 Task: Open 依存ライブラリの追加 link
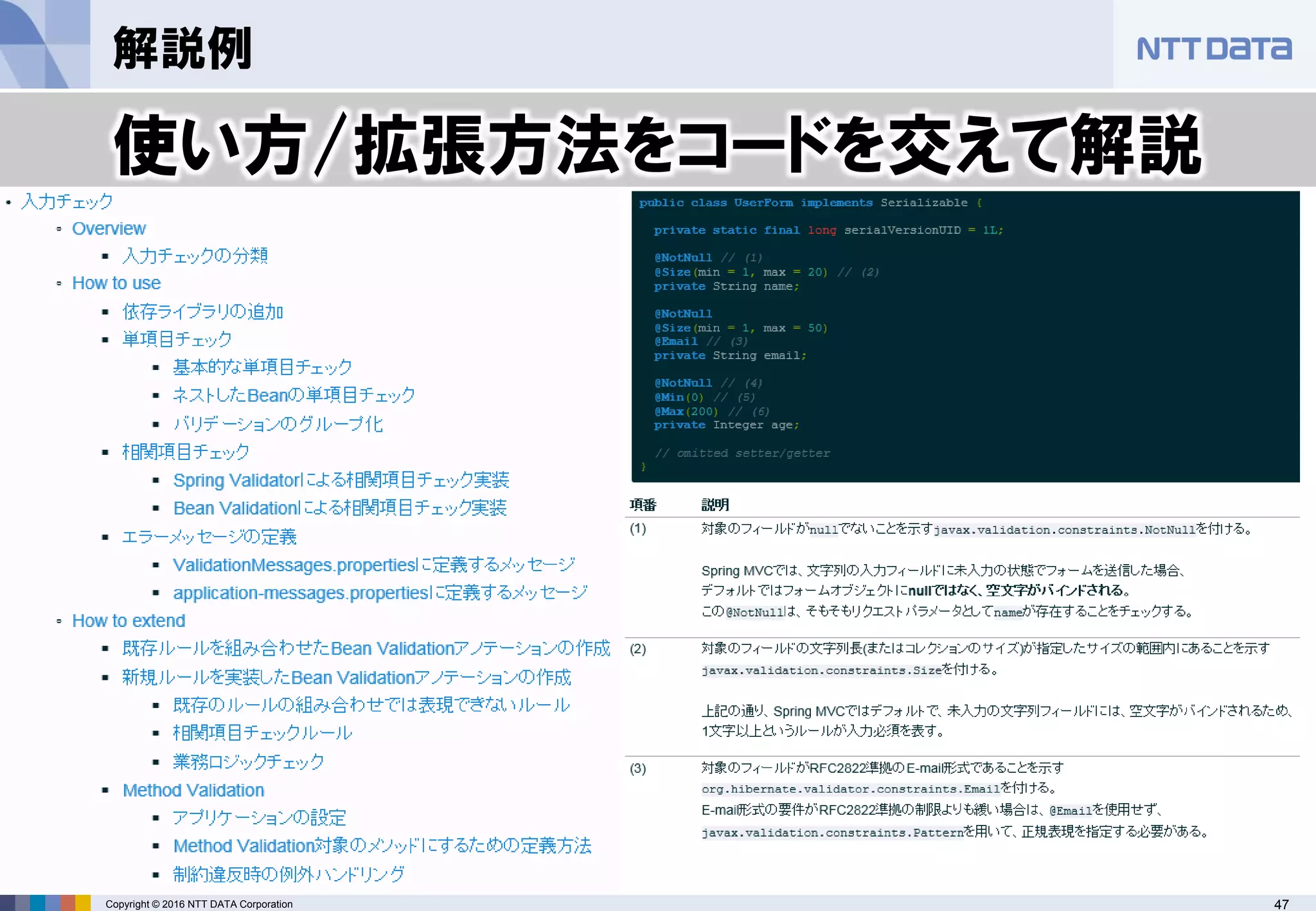point(203,312)
